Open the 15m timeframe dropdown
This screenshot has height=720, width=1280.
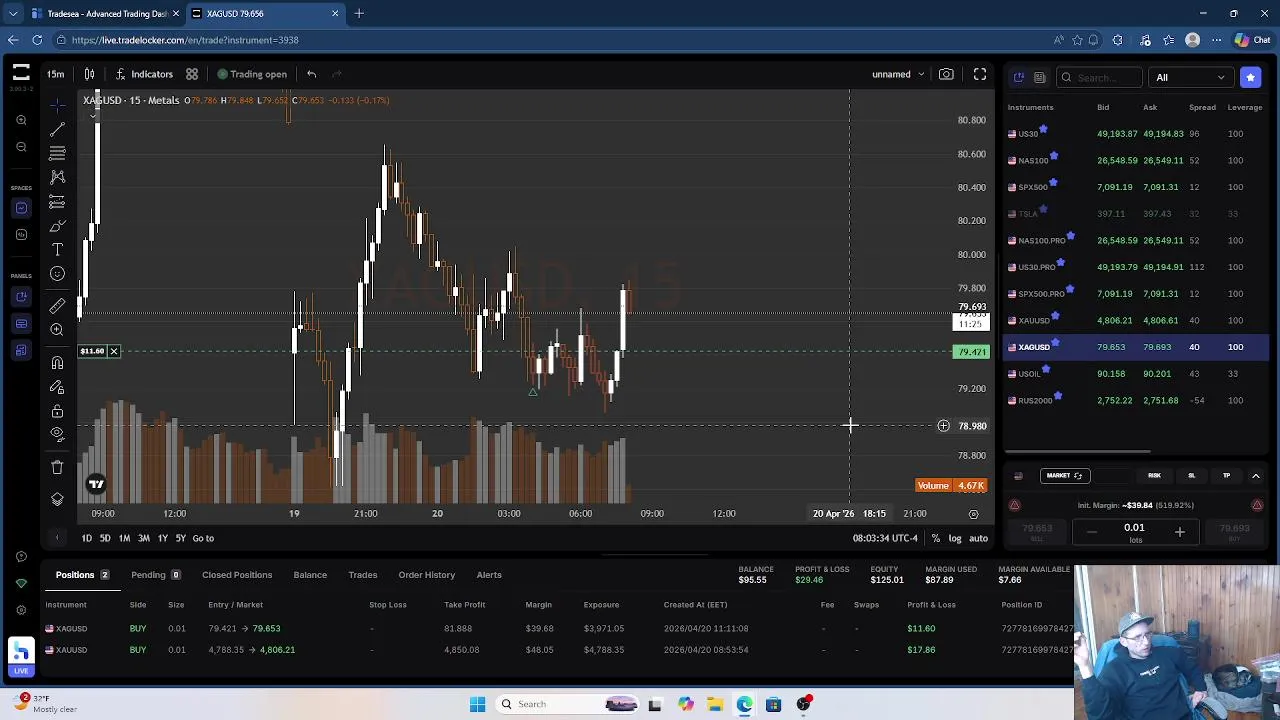pos(56,74)
